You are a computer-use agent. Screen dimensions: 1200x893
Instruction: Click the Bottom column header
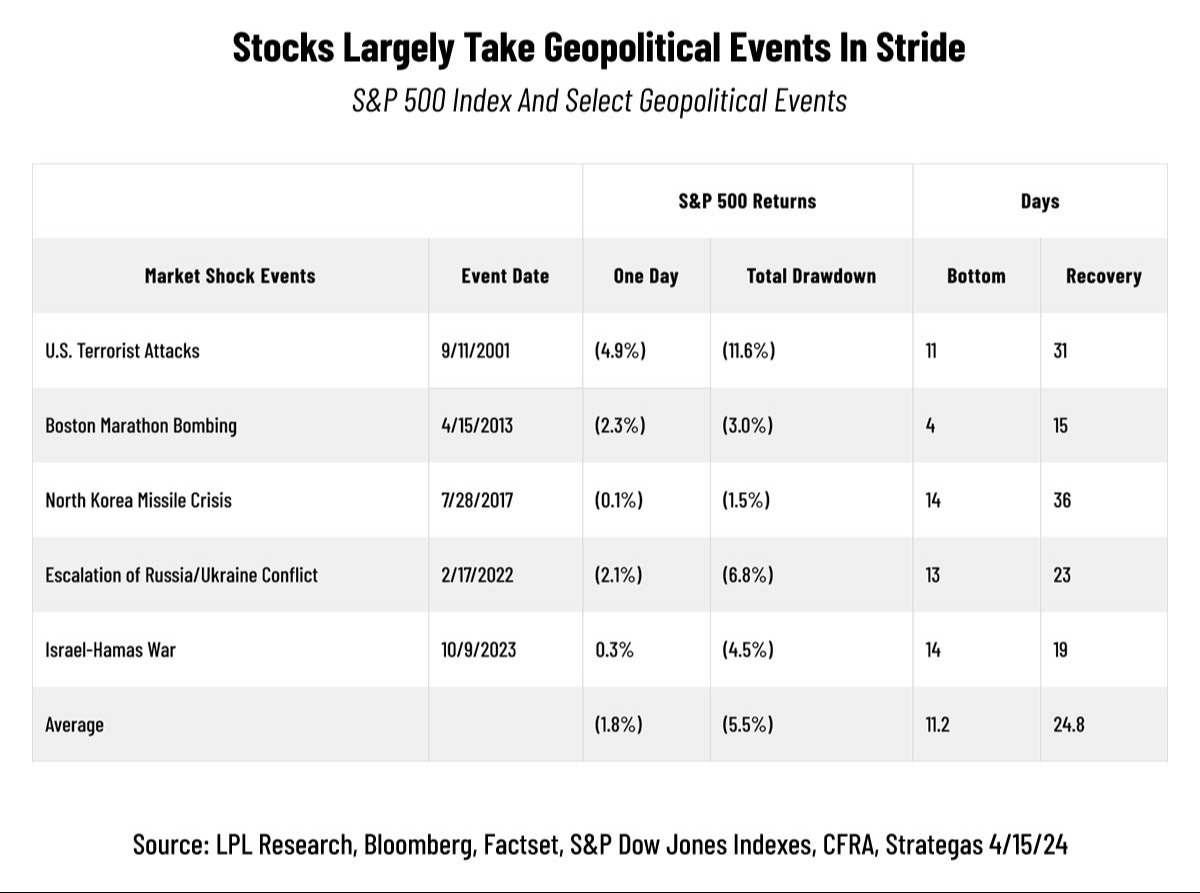click(x=976, y=276)
